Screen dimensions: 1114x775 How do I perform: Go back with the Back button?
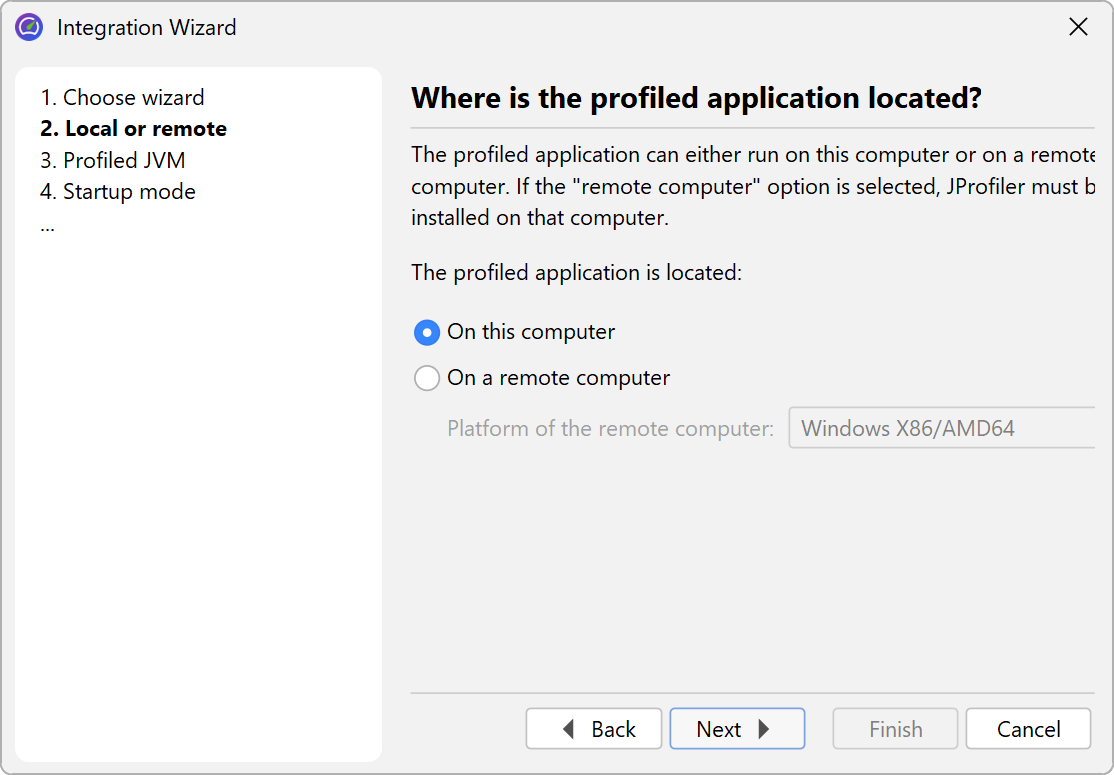point(594,730)
